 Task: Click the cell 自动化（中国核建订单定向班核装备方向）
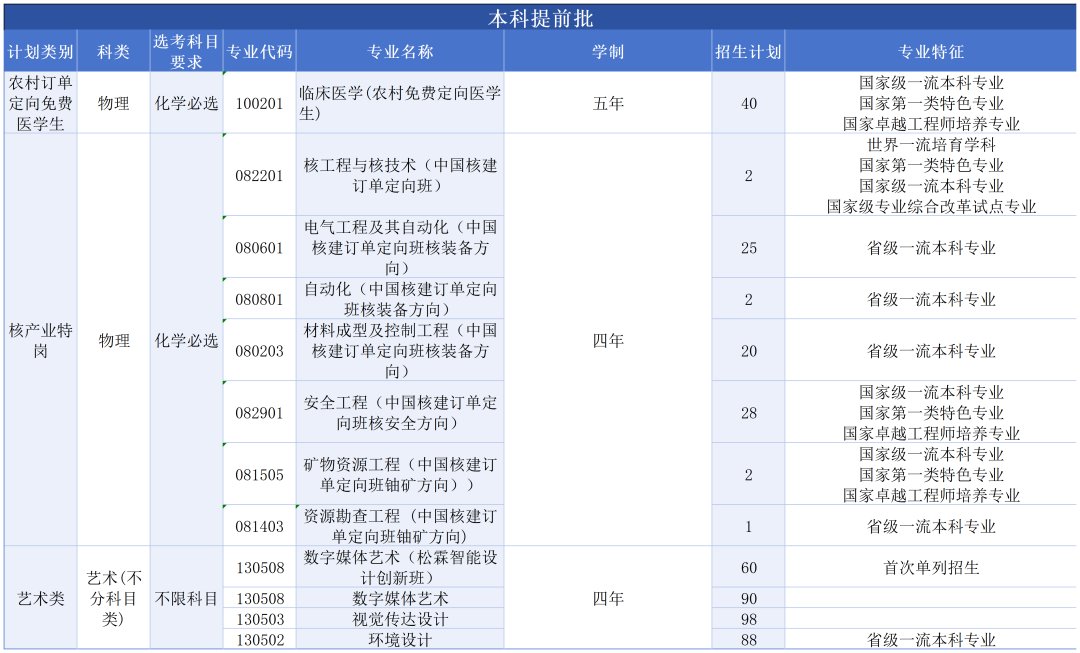tap(400, 299)
